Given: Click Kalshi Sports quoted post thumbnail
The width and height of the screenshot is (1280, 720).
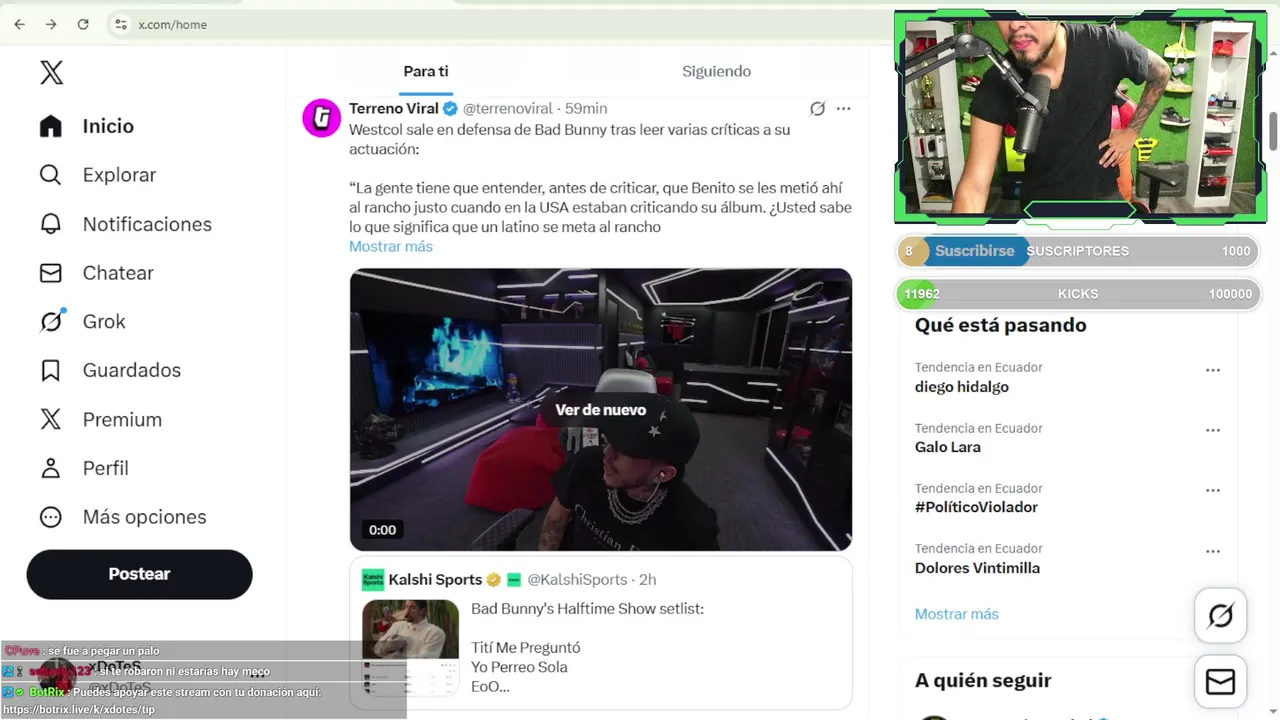Looking at the screenshot, I should (411, 647).
